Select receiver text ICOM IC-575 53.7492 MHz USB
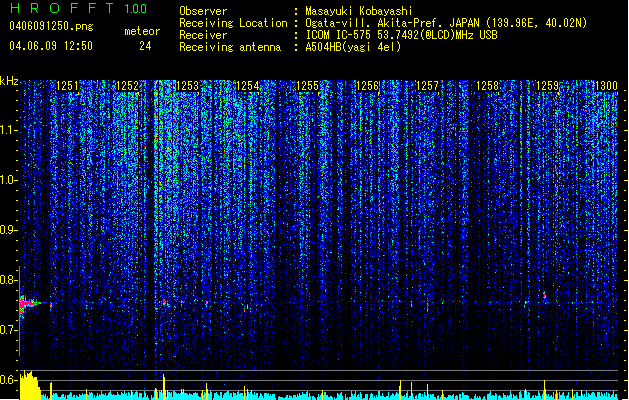Viewport: 629px width, 400px height. [x=401, y=35]
